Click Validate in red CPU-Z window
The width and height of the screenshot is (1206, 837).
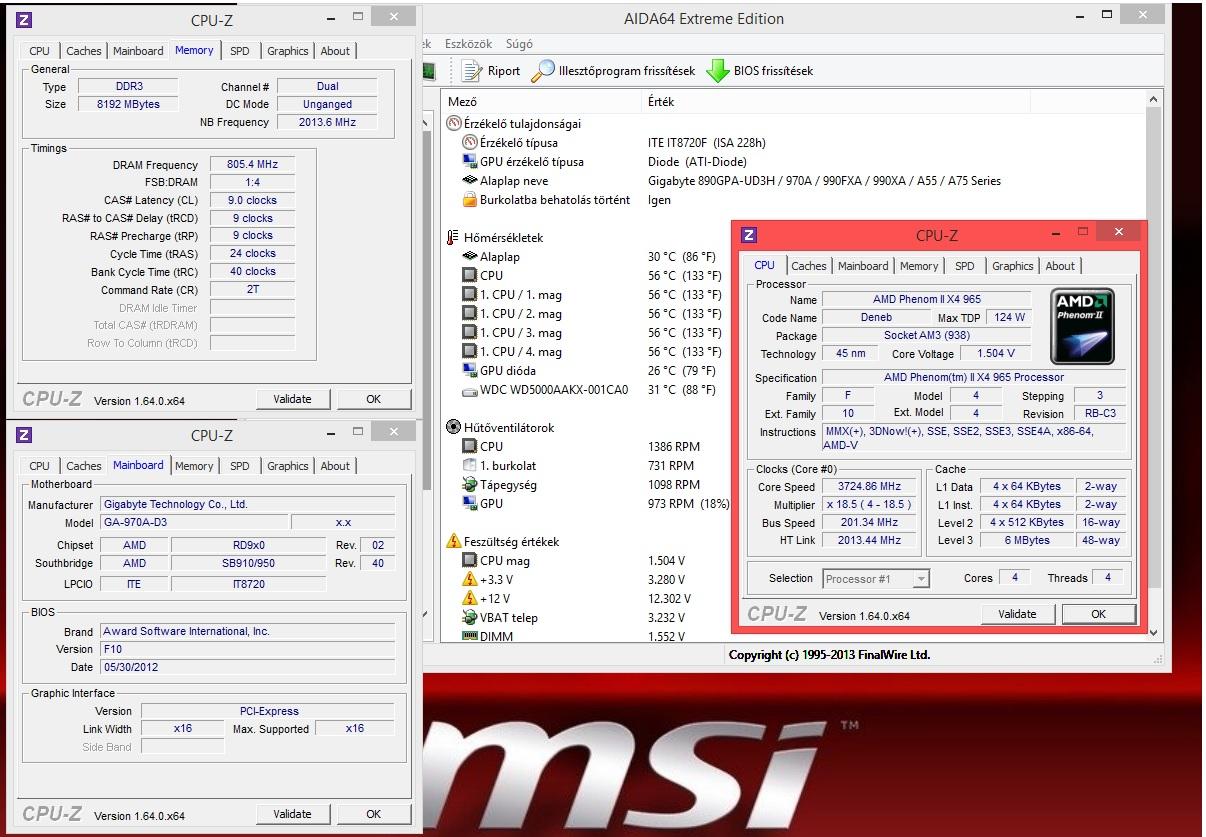click(x=1017, y=614)
